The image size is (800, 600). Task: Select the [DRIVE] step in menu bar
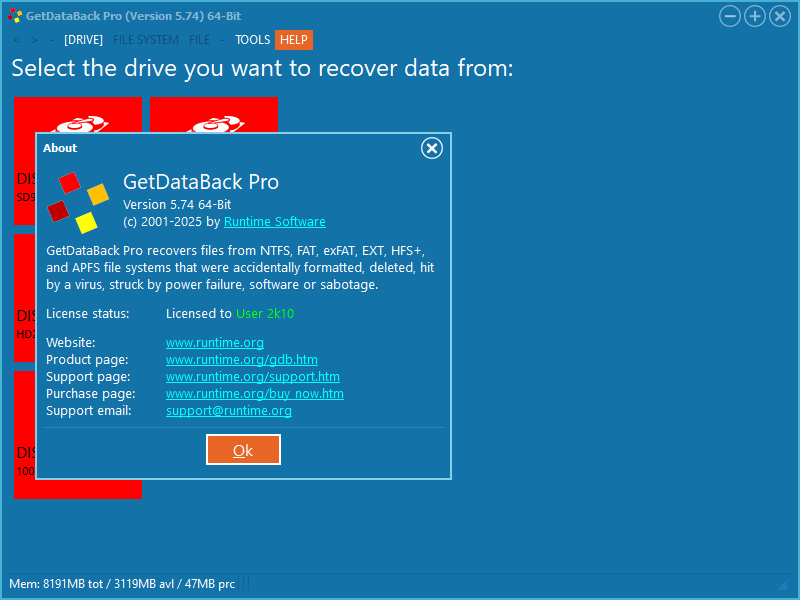[83, 40]
